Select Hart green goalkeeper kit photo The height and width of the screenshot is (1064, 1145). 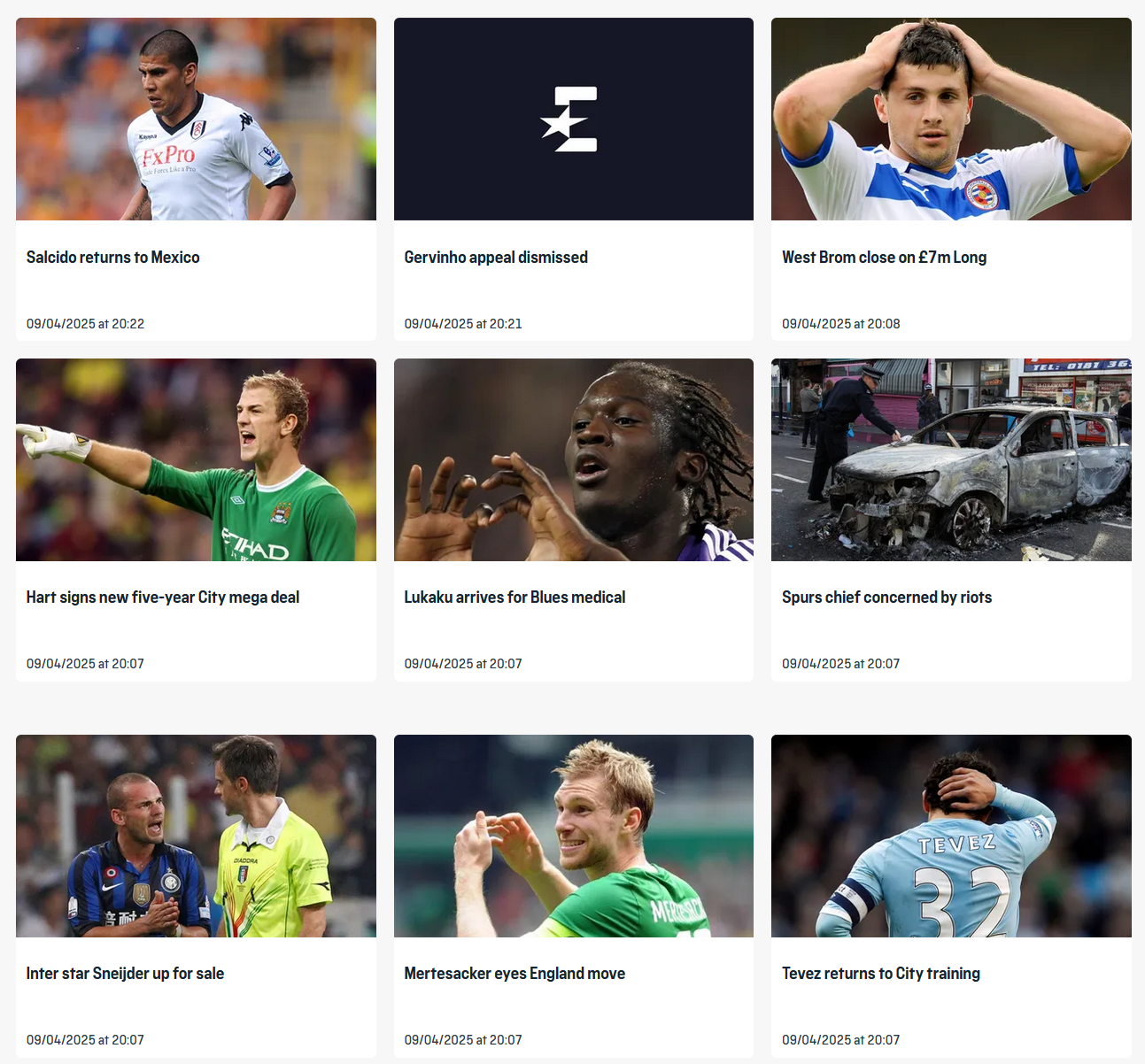click(196, 459)
